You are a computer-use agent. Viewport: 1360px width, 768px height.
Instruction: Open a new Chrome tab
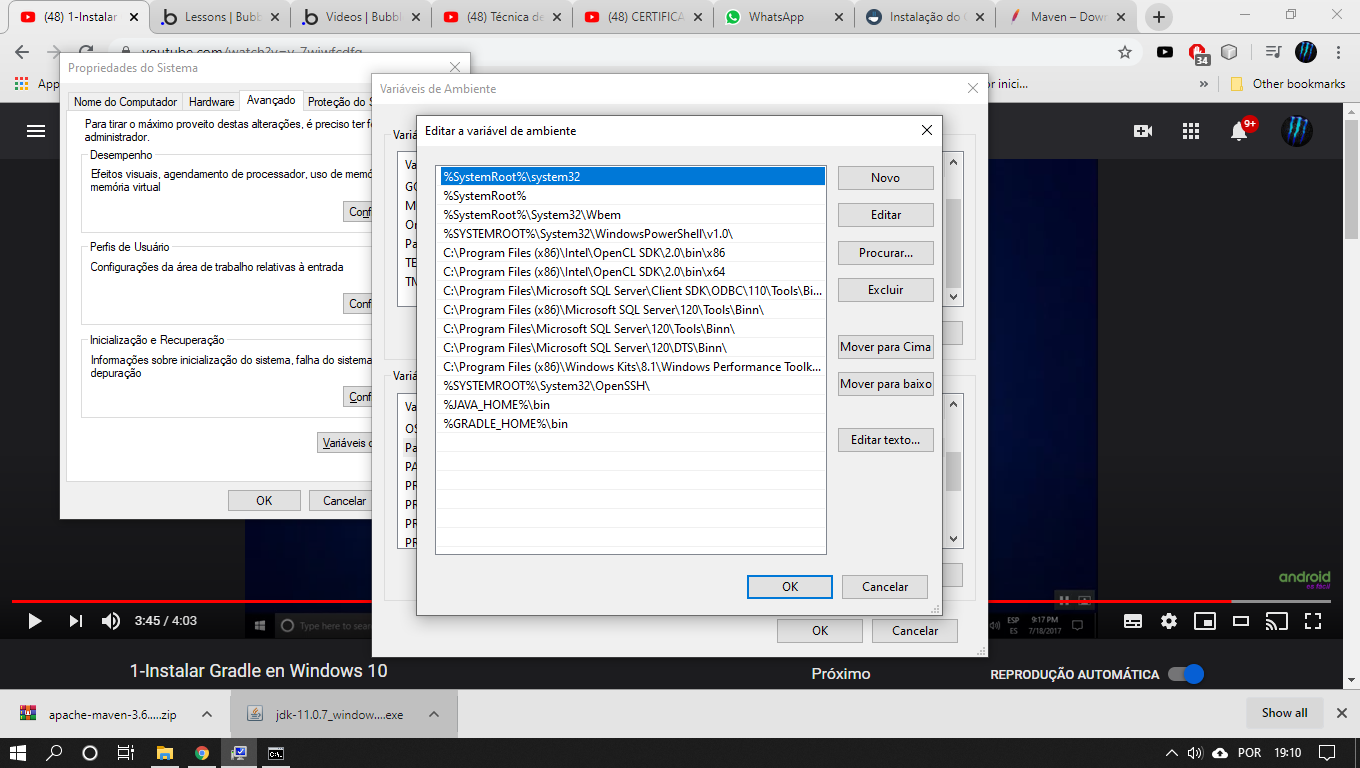point(1159,17)
